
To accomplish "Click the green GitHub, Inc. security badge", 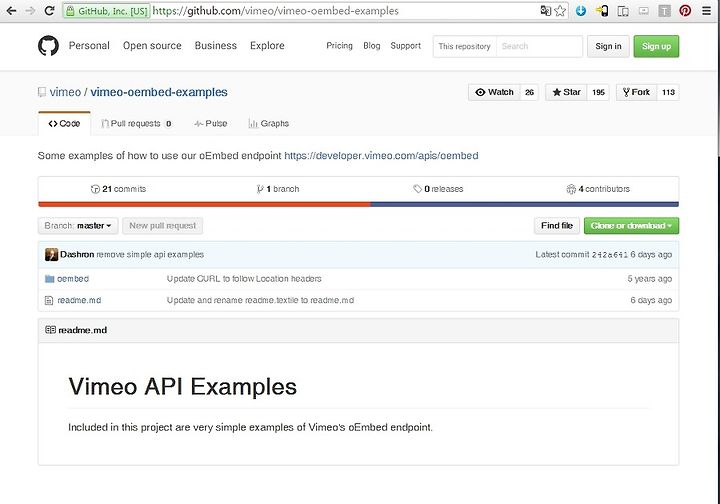I will (x=107, y=11).
